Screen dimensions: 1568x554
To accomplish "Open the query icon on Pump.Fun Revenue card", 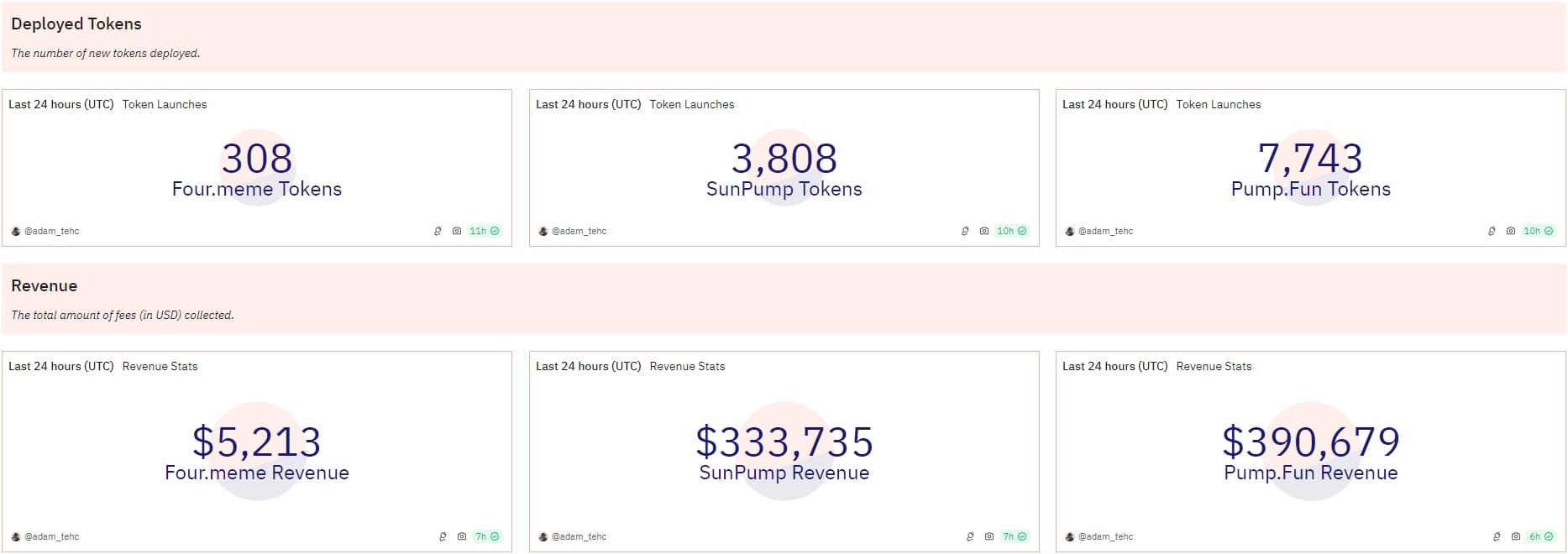I will pos(1495,536).
